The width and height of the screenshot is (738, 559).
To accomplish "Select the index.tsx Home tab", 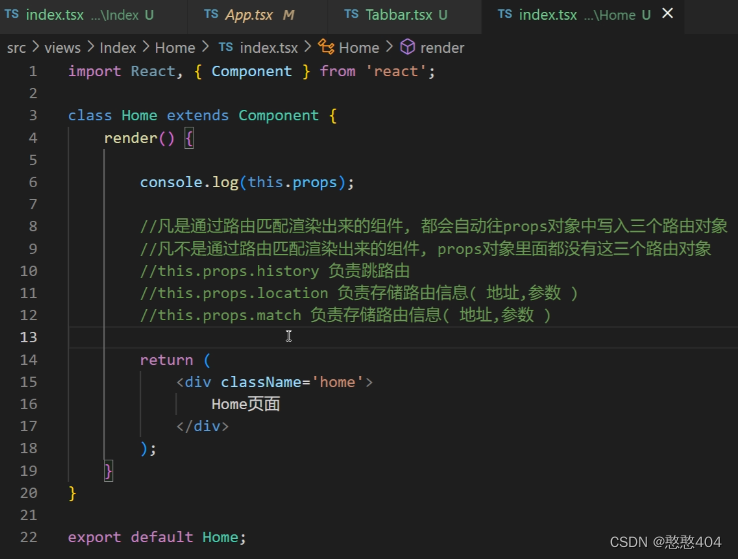I will click(583, 15).
